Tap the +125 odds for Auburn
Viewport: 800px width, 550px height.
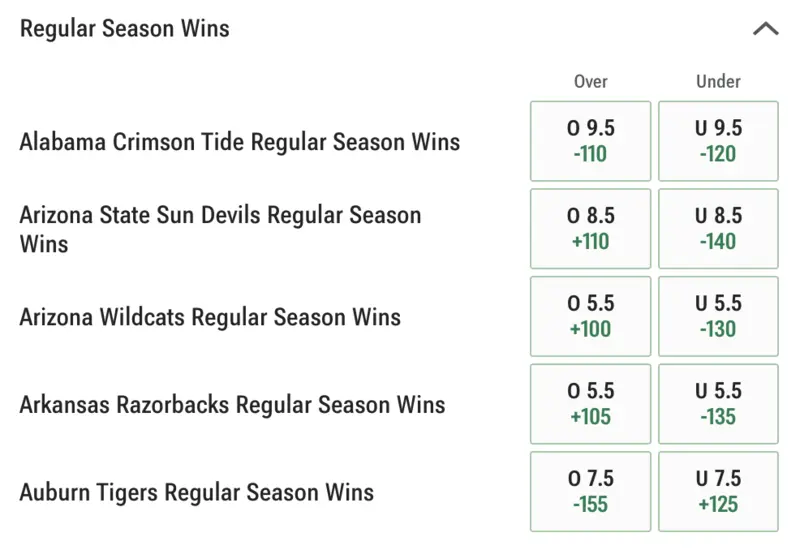[x=718, y=504]
